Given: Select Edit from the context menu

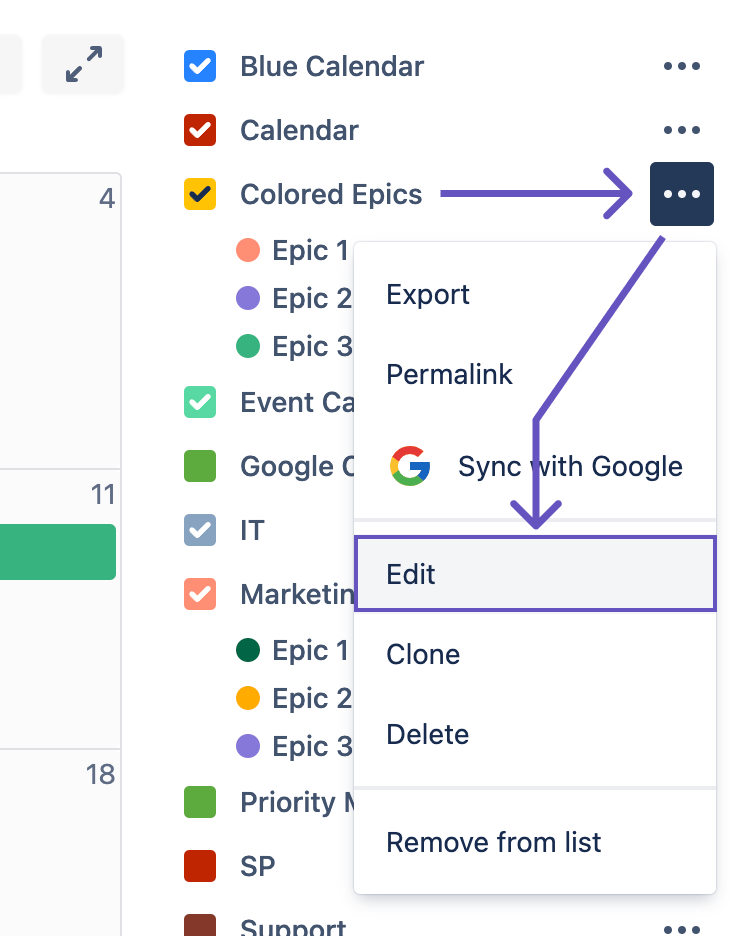Looking at the screenshot, I should (x=535, y=574).
